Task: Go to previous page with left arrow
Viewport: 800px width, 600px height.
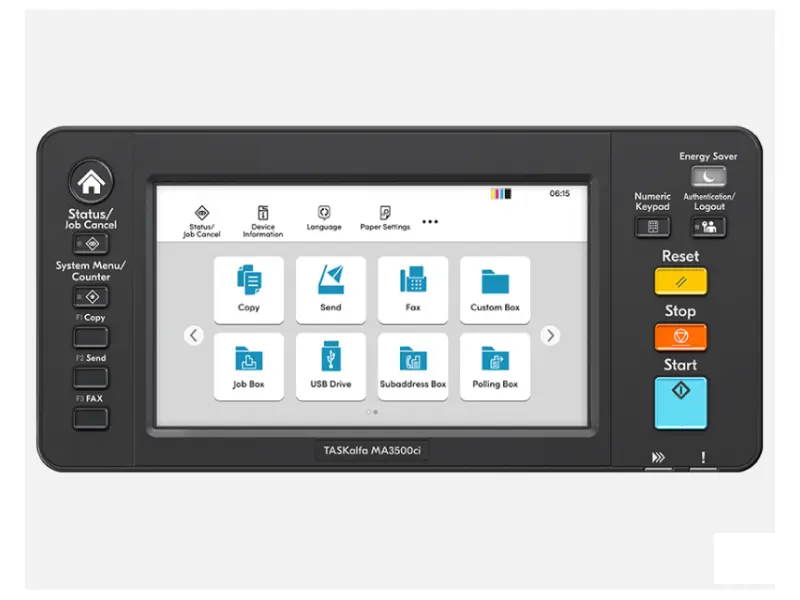Action: [193, 335]
